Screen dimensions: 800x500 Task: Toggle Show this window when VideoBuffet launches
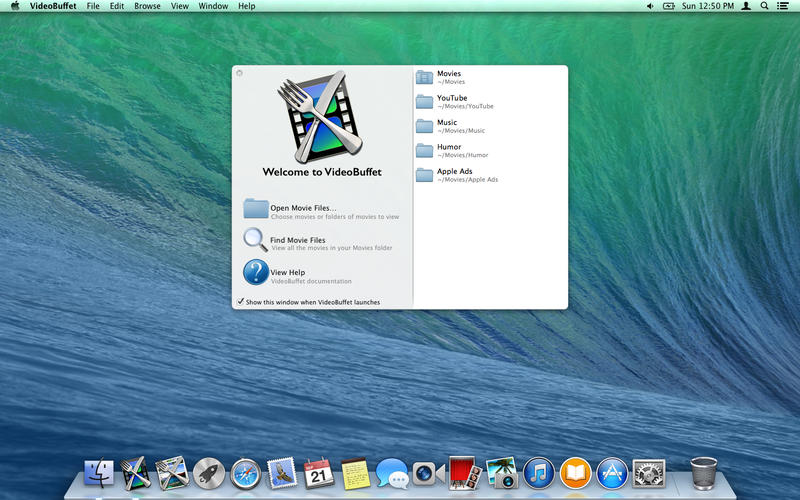coord(240,302)
